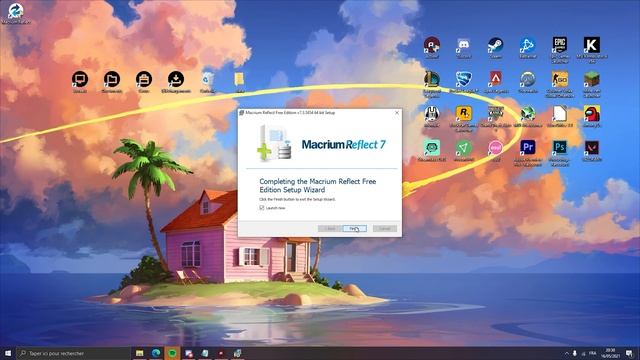This screenshot has height=360, width=640.
Task: Launch Discord from the desktop
Action: (464, 48)
